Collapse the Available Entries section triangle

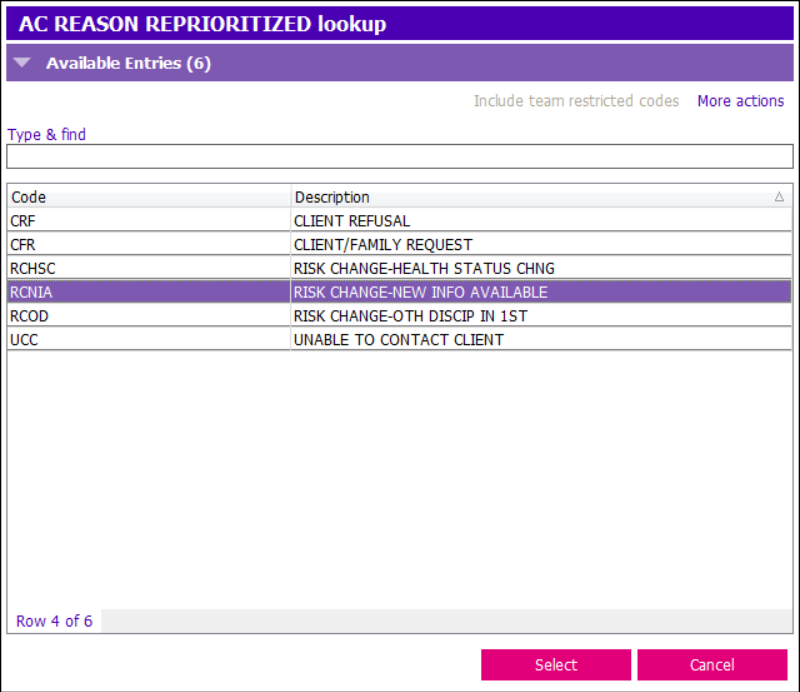[22, 62]
